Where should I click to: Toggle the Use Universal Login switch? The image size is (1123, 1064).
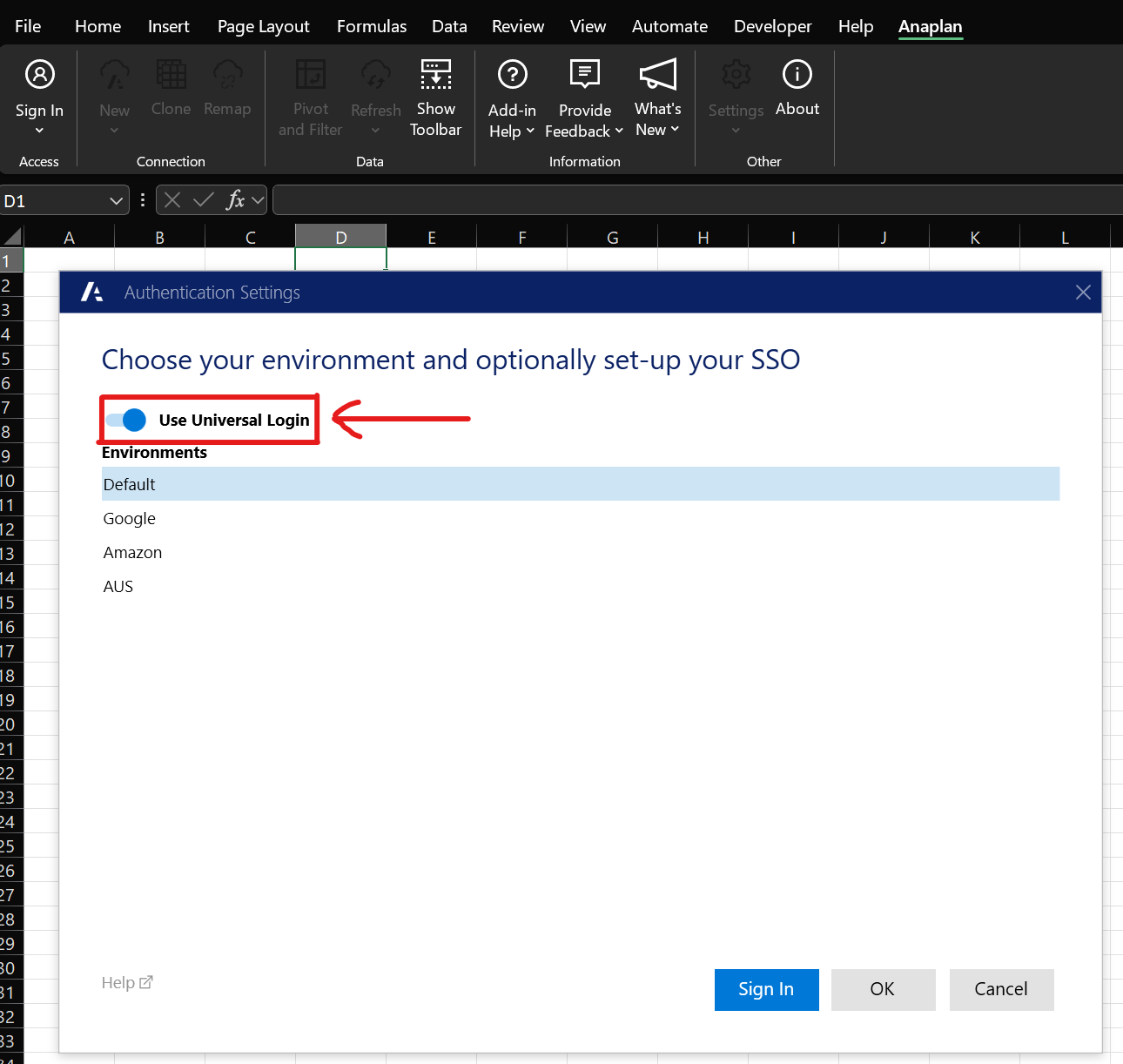126,421
